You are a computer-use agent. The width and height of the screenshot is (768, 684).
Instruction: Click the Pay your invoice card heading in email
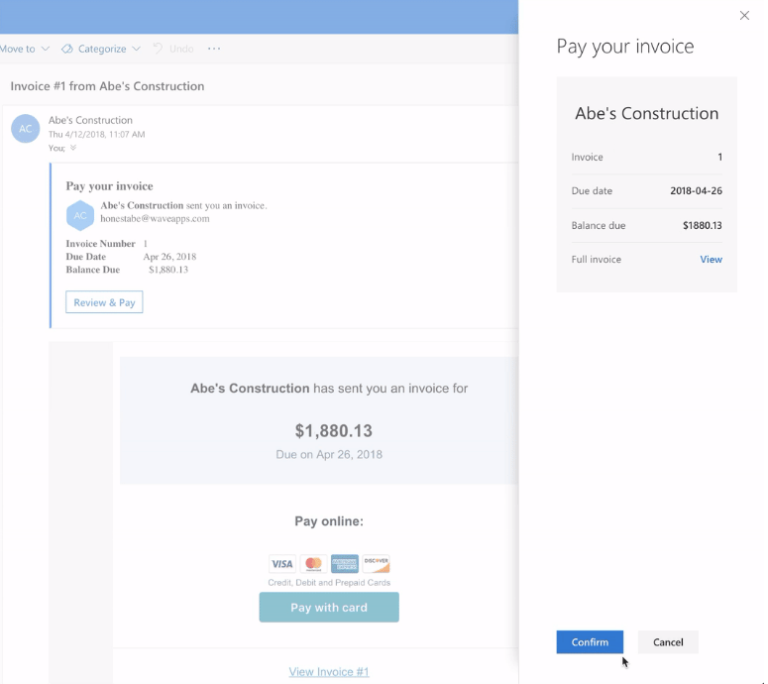[x=110, y=186]
